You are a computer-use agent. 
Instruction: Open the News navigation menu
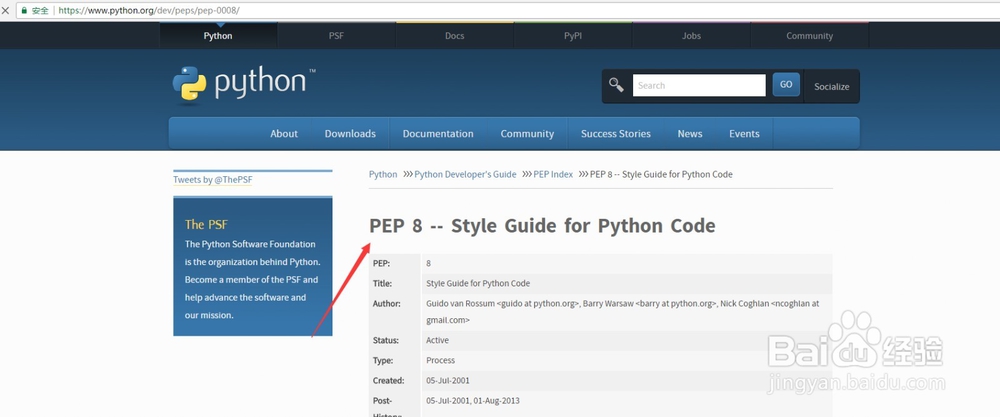[x=690, y=134]
